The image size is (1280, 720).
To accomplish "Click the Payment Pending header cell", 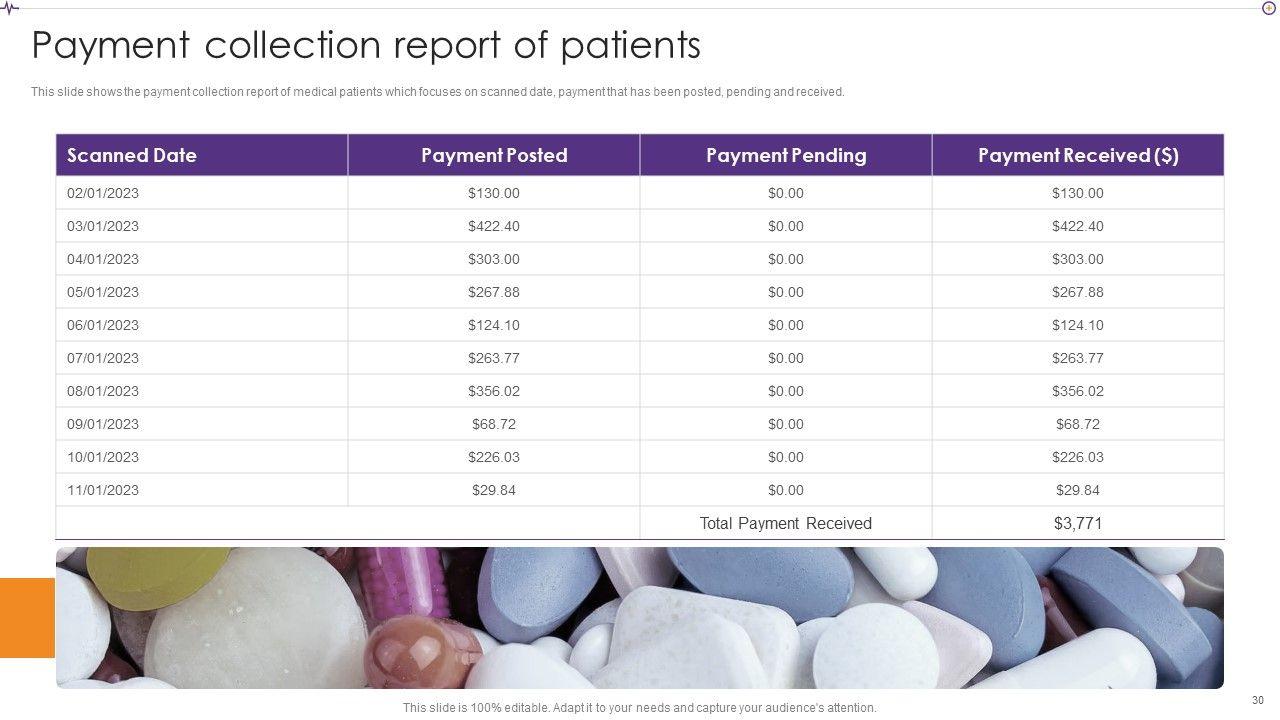I will [x=786, y=155].
